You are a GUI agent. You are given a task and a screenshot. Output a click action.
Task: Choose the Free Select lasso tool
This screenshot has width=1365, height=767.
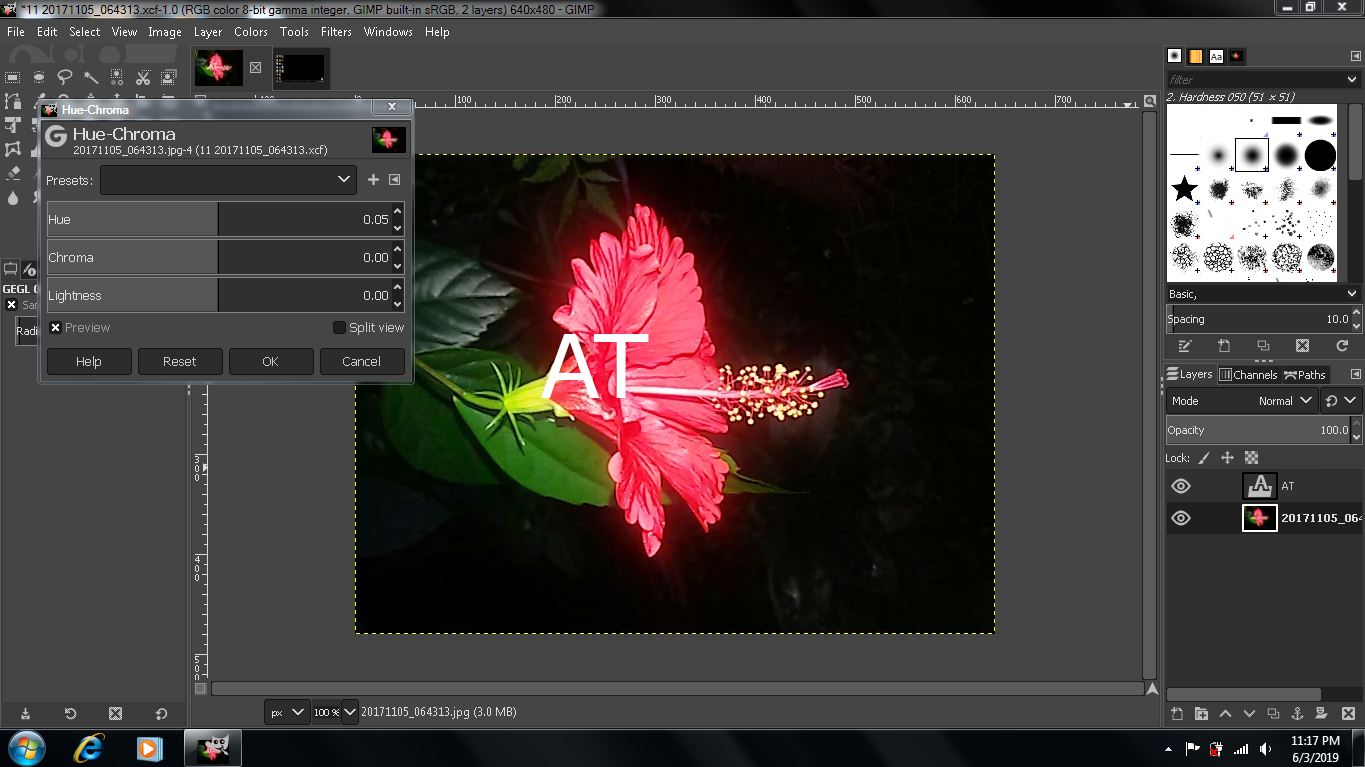click(x=65, y=77)
